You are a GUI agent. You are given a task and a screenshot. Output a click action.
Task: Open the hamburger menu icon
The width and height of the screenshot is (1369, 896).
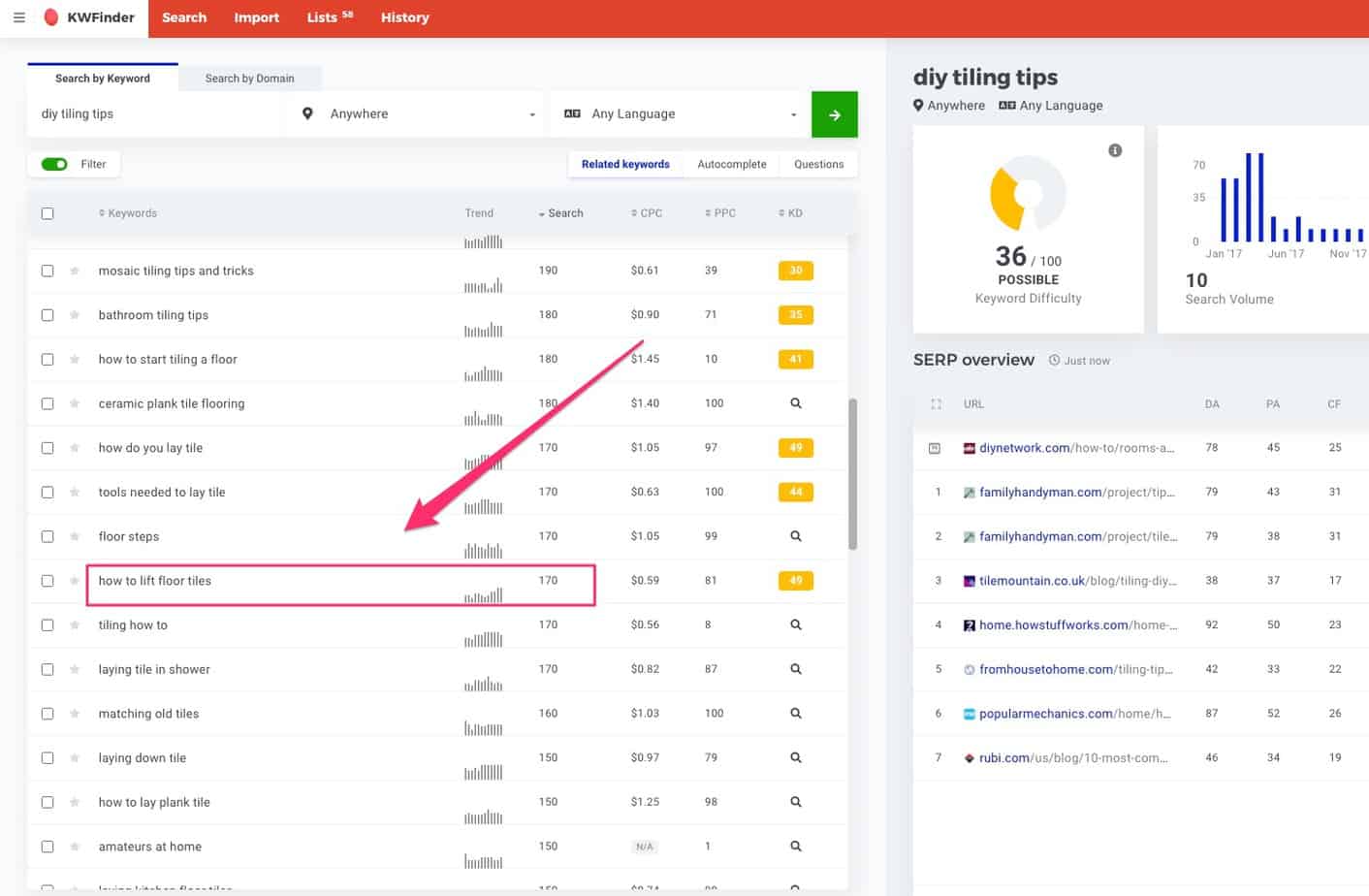(18, 17)
